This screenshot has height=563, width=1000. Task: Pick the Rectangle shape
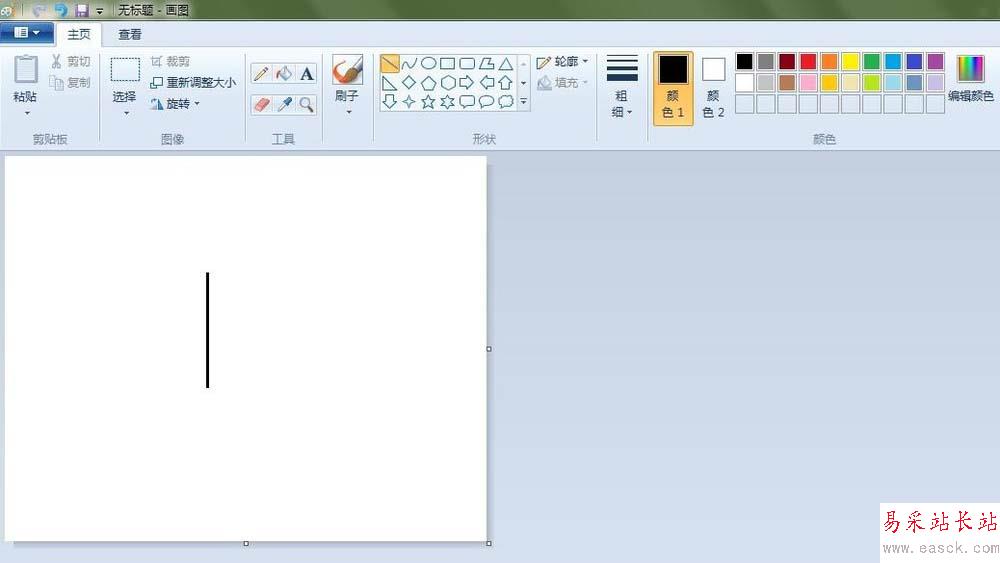coord(448,63)
